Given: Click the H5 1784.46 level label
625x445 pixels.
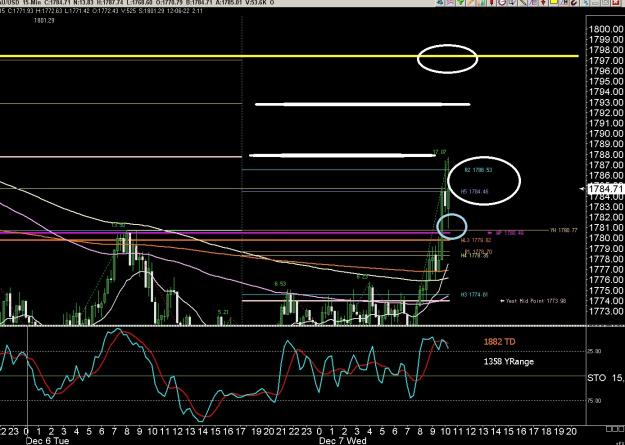Looking at the screenshot, I should pos(475,191).
